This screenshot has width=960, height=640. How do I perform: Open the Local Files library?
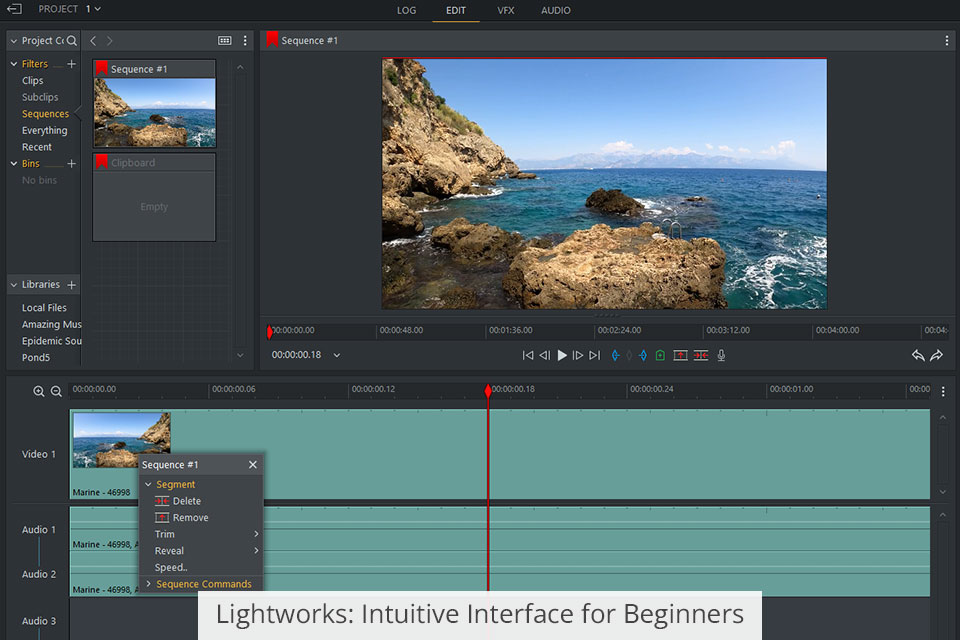(x=44, y=308)
